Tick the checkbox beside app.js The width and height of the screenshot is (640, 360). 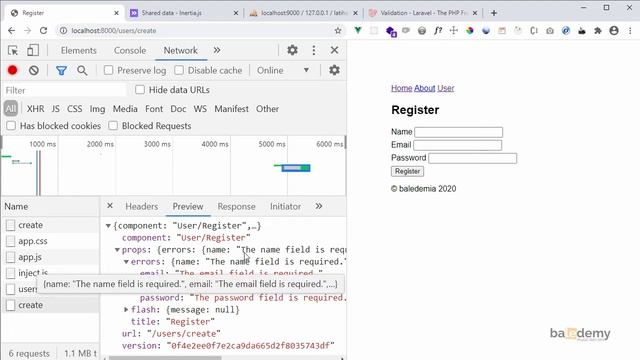click(x=11, y=257)
